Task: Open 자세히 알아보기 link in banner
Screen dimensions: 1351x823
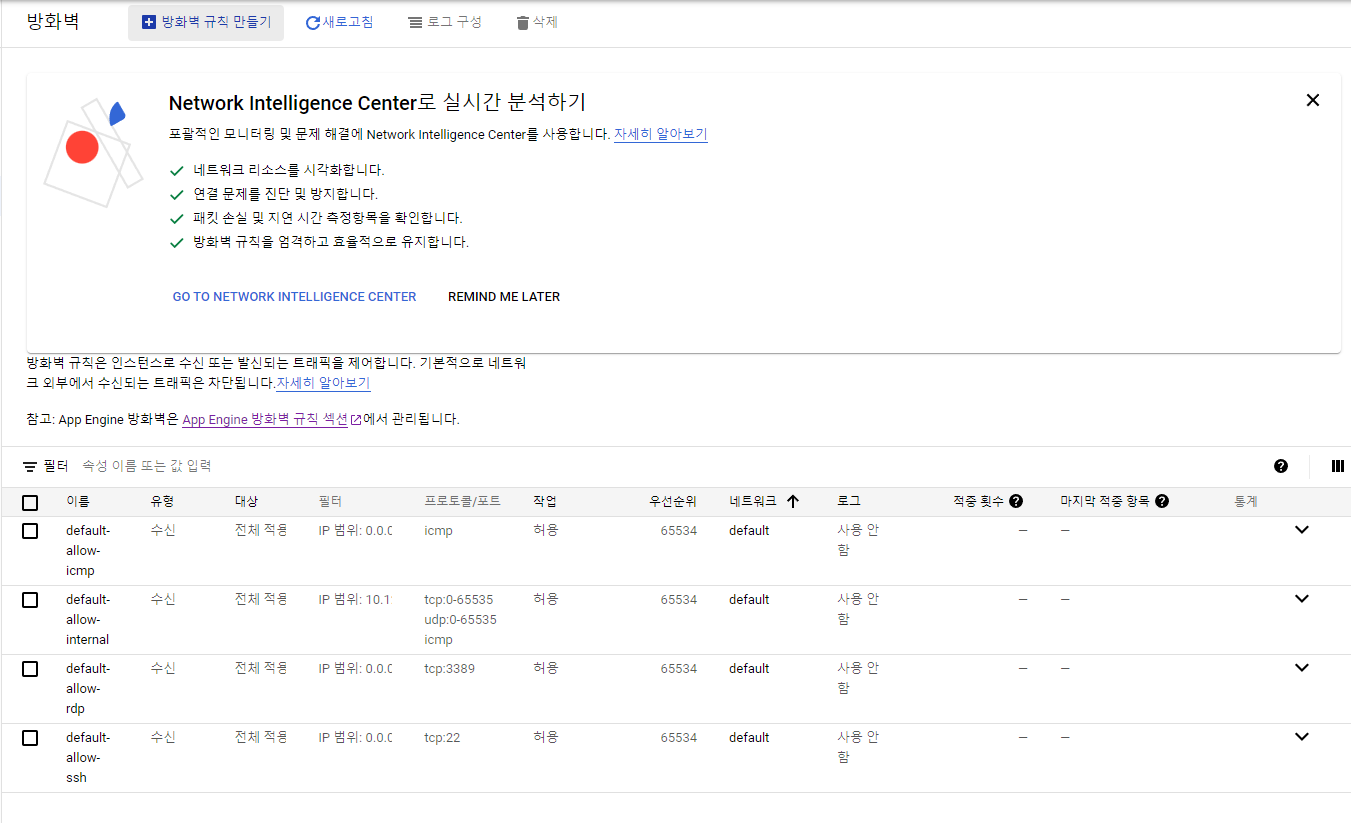Action: [x=660, y=134]
